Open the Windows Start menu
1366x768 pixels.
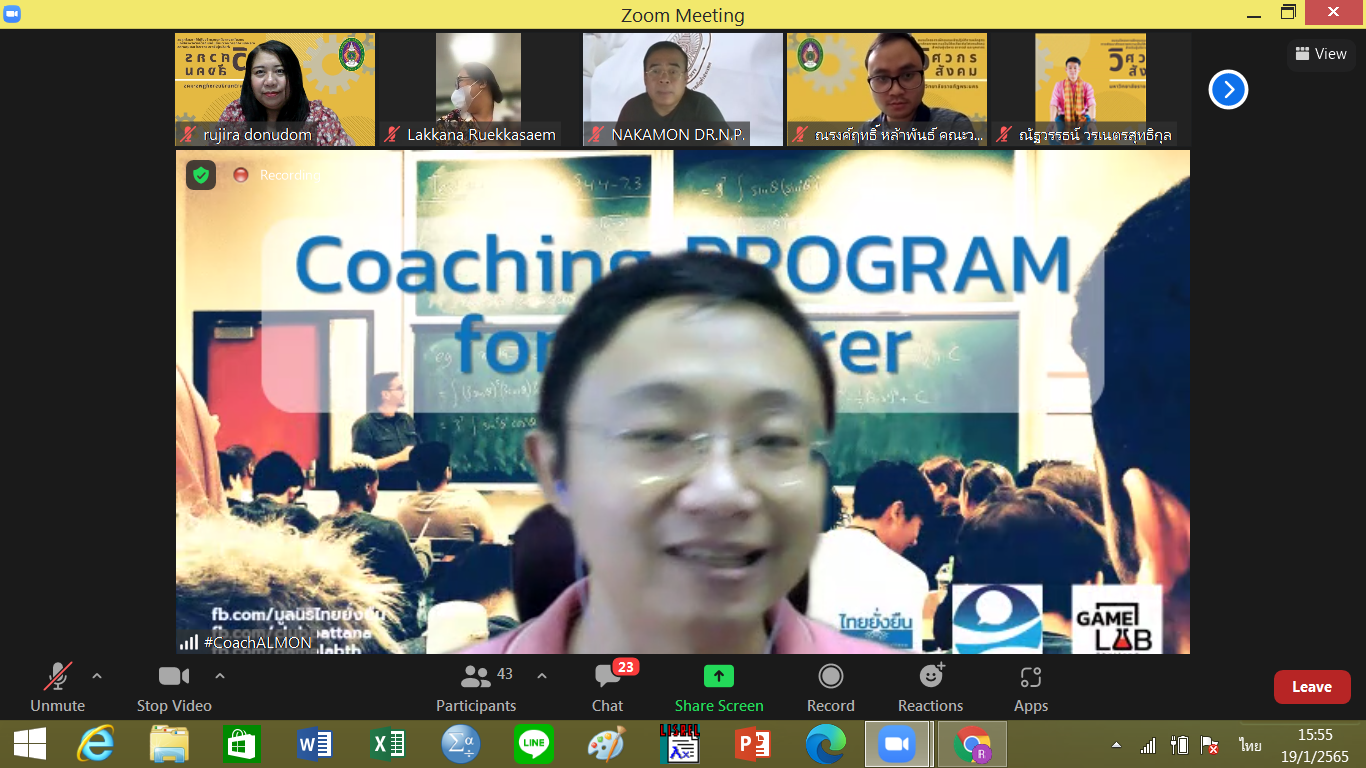pos(30,744)
